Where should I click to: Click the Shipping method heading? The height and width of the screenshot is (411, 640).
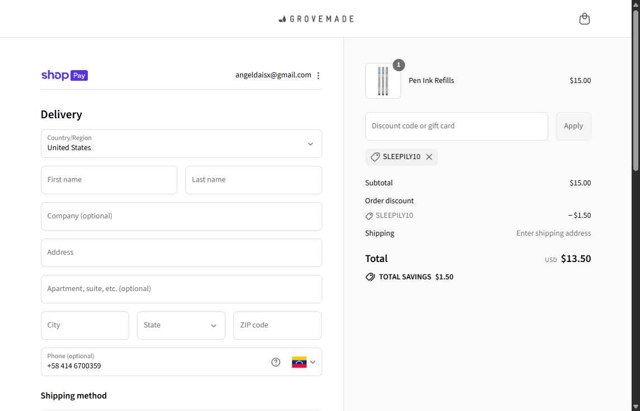[73, 396]
